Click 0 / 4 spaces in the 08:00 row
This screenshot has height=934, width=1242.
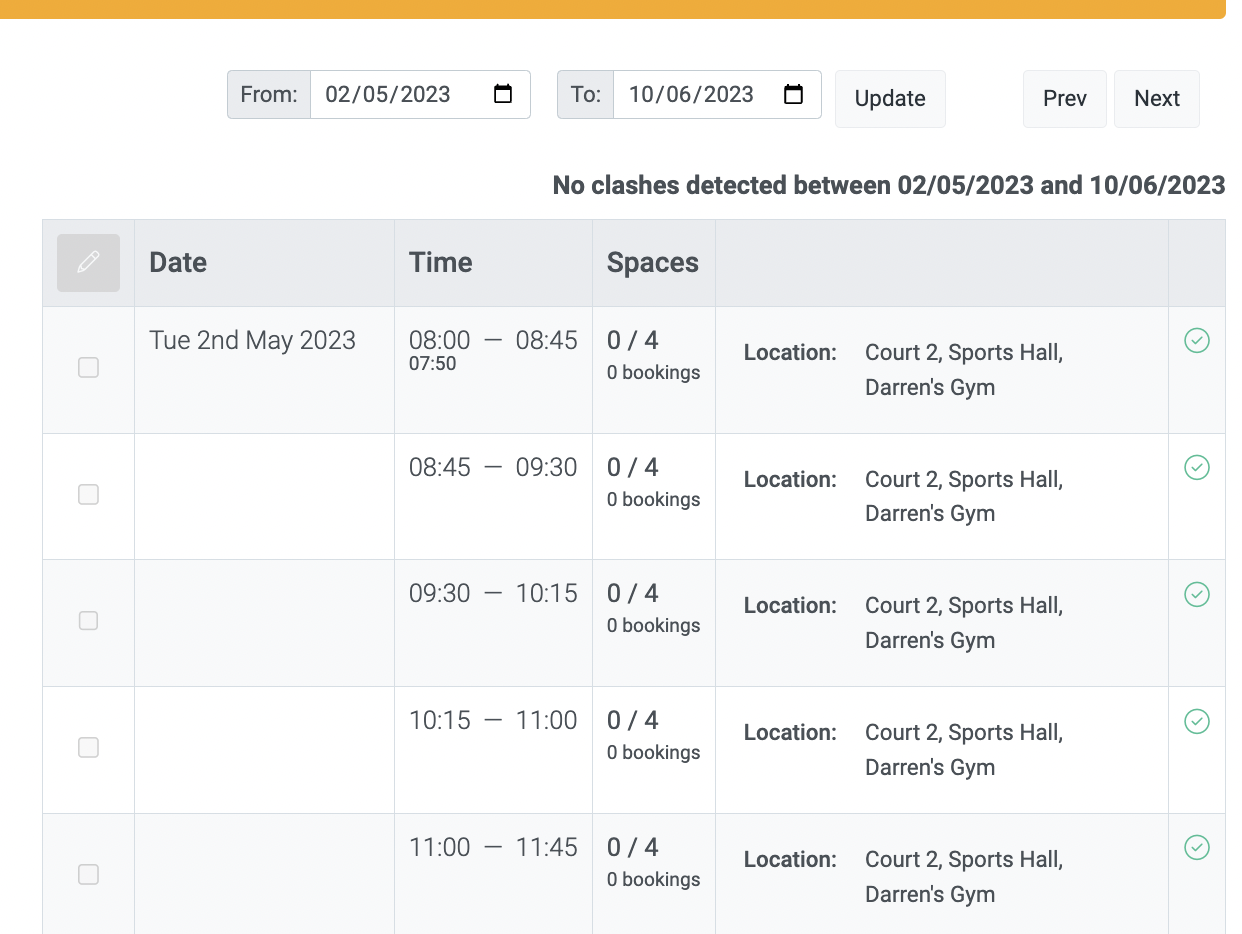[633, 340]
